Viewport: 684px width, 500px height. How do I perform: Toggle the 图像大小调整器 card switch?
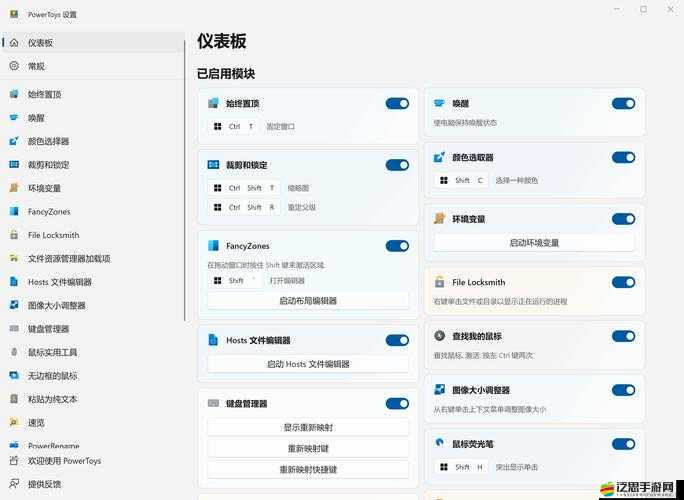click(x=623, y=390)
